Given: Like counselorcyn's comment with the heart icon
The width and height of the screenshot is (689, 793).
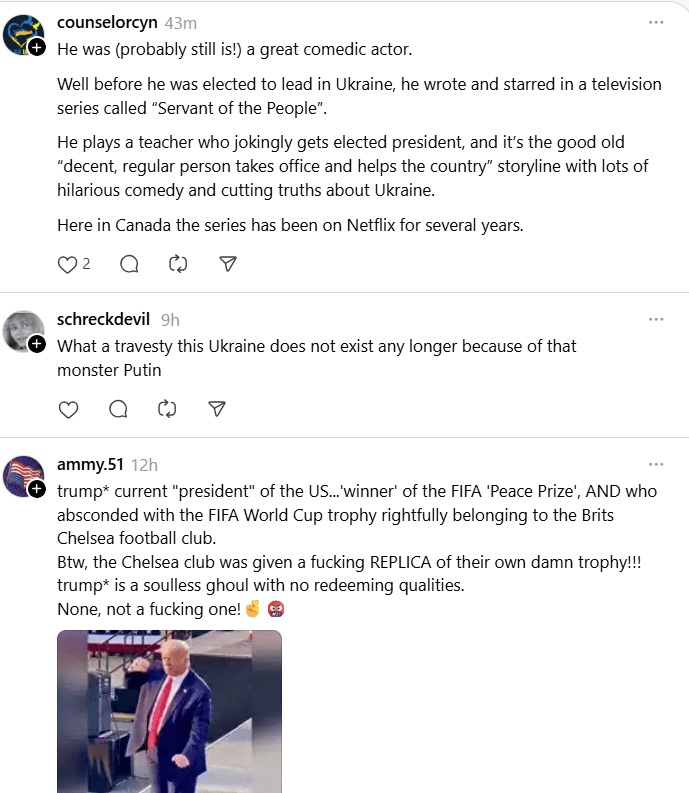Looking at the screenshot, I should tap(68, 264).
